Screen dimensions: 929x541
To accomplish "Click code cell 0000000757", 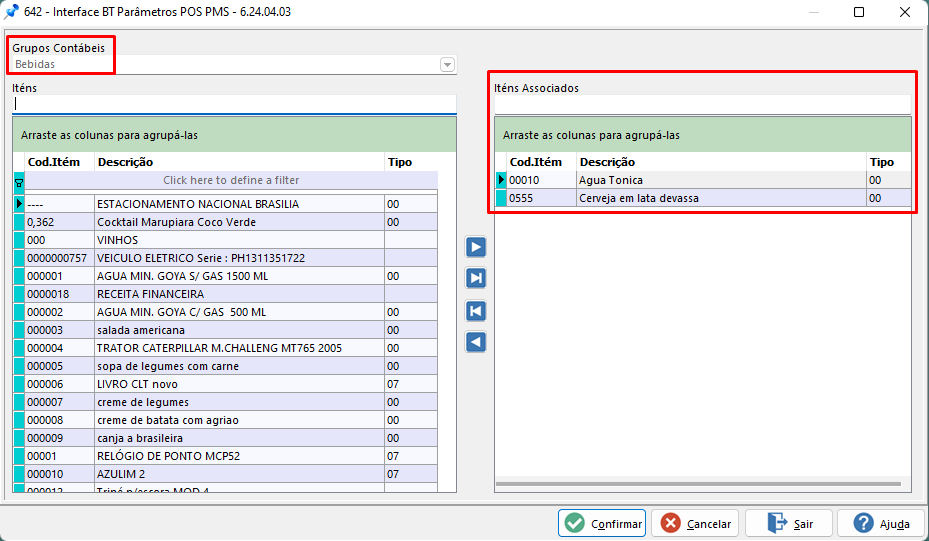I will click(x=59, y=258).
